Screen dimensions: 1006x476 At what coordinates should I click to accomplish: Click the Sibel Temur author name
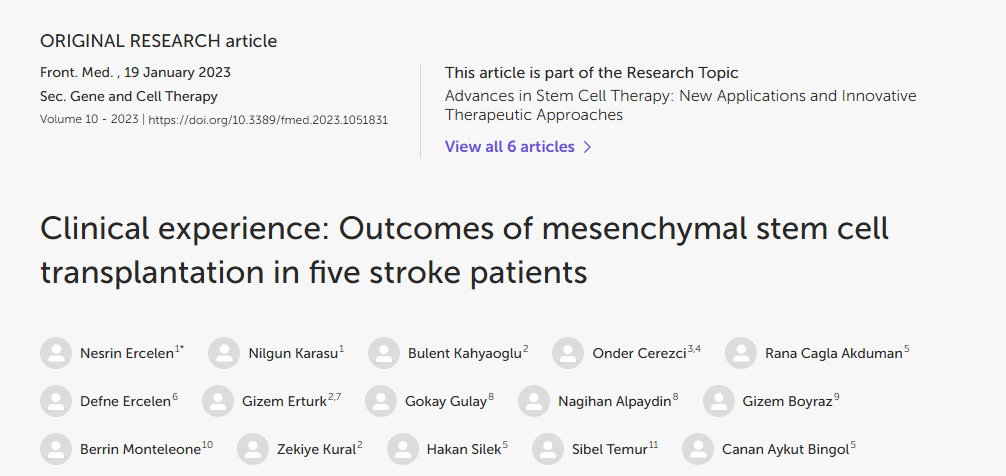608,449
